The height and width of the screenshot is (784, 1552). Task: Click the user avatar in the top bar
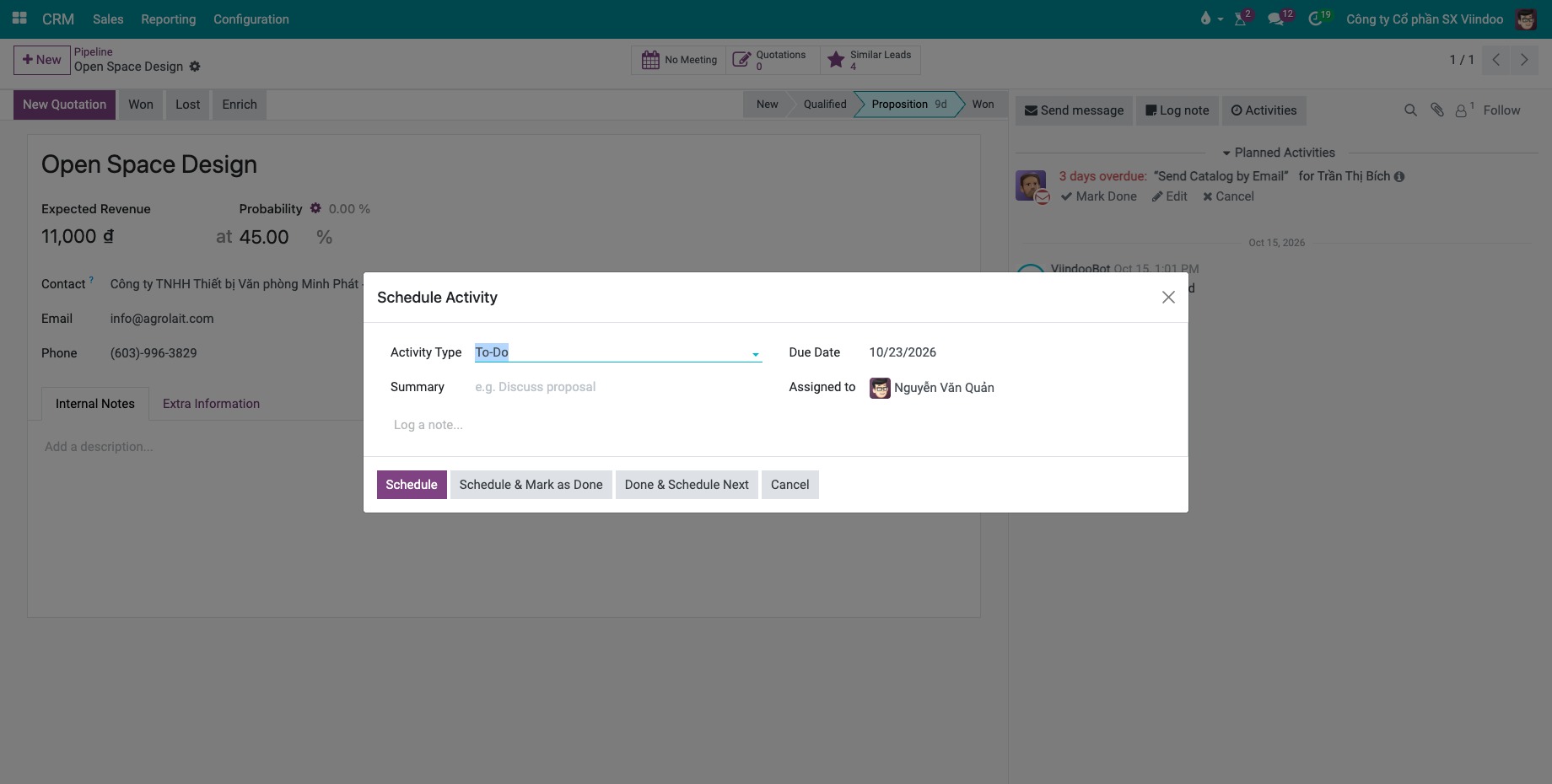(x=1526, y=19)
